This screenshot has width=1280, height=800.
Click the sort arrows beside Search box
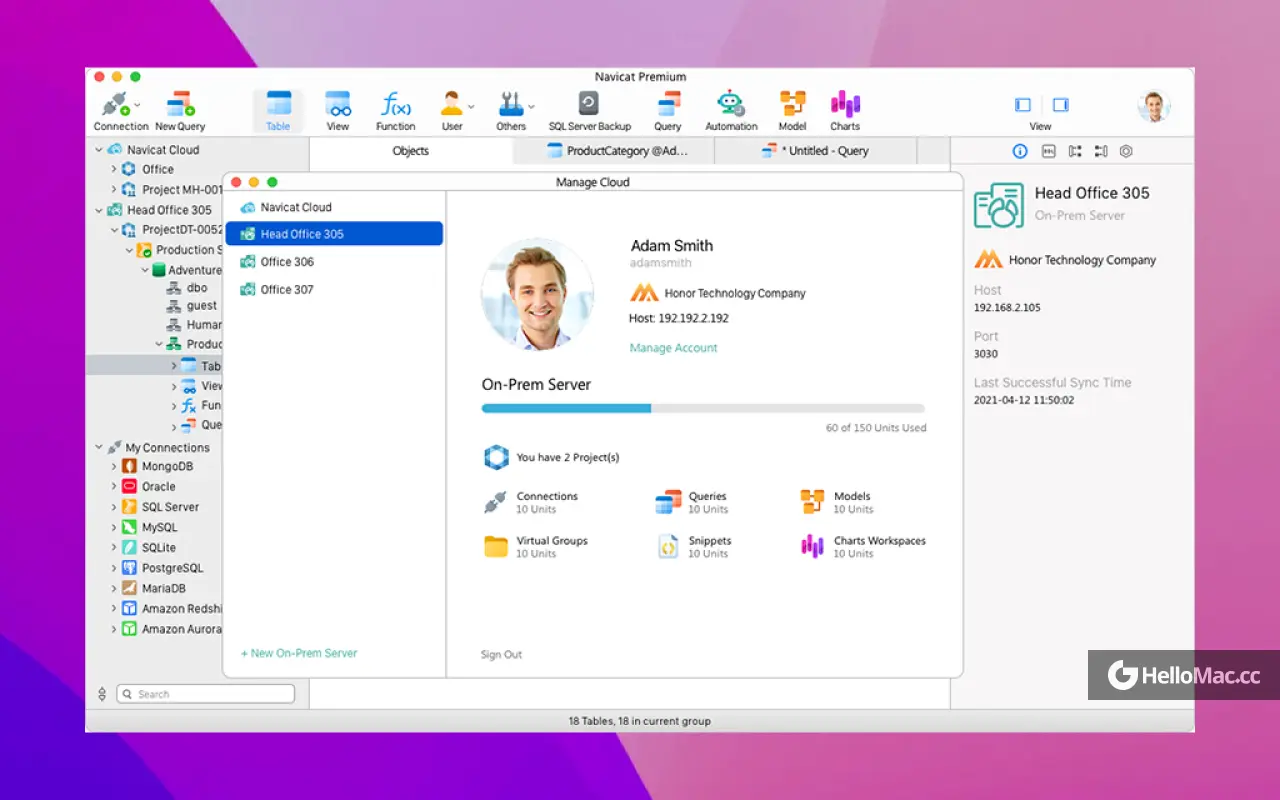tap(101, 694)
